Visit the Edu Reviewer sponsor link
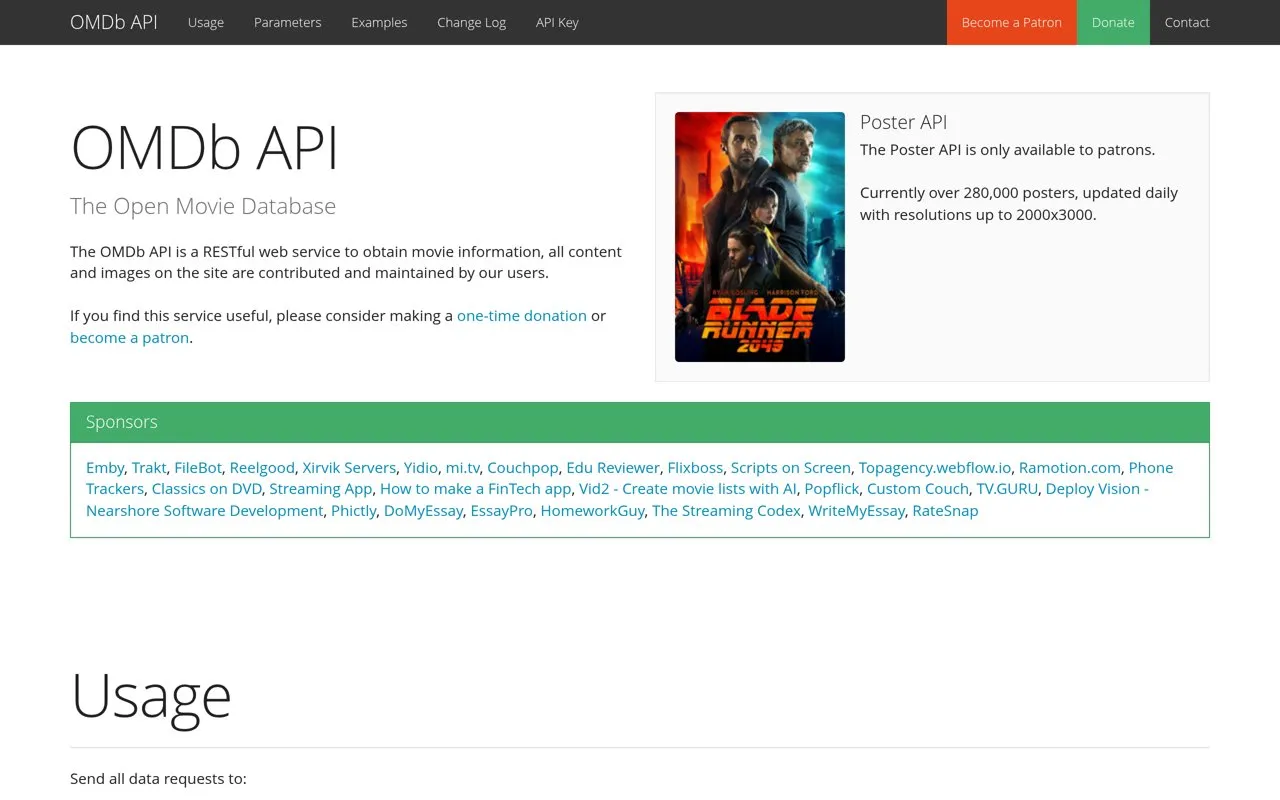 [x=613, y=468]
